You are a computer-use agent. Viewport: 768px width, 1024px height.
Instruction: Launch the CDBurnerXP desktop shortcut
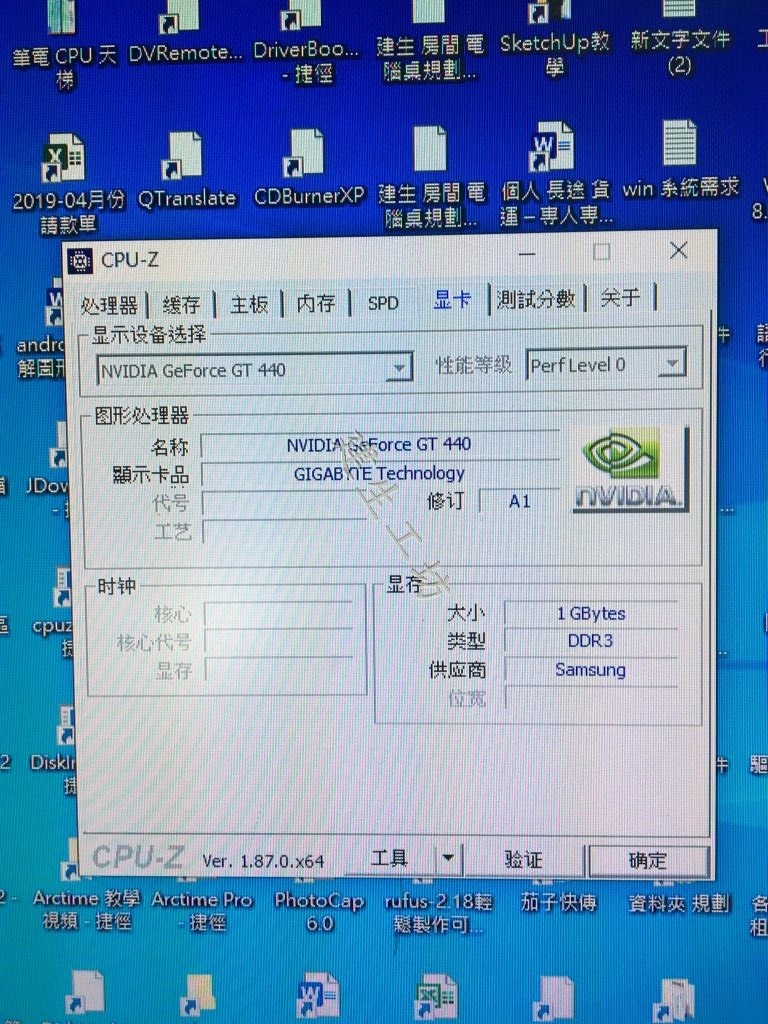click(x=304, y=153)
